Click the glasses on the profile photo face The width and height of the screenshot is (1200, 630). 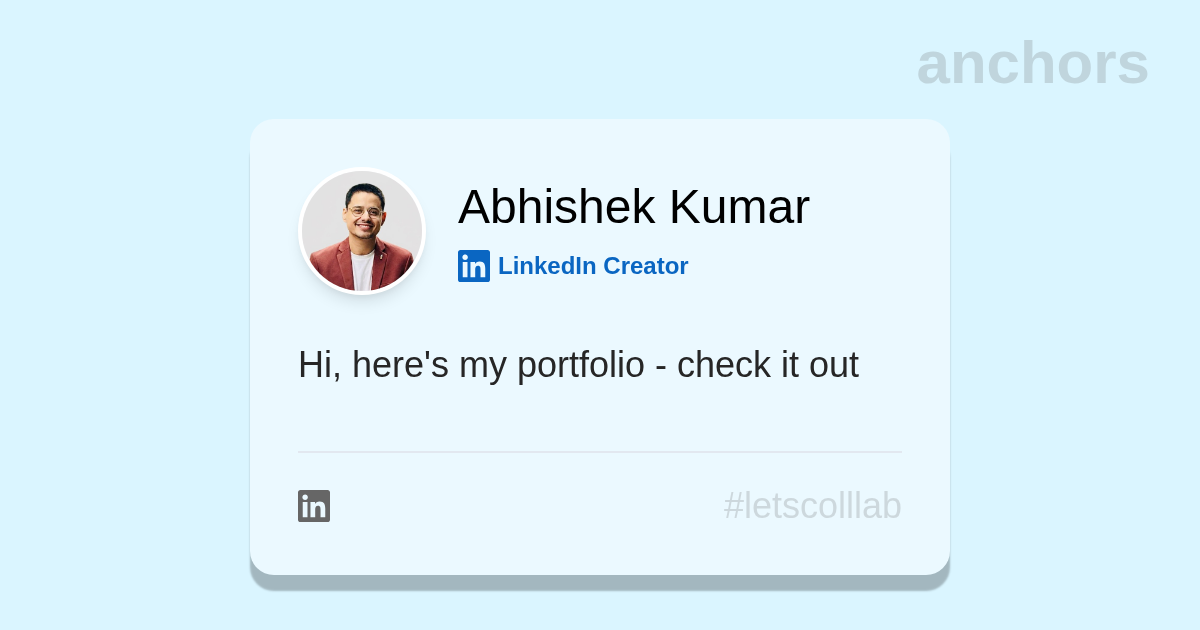(x=364, y=212)
